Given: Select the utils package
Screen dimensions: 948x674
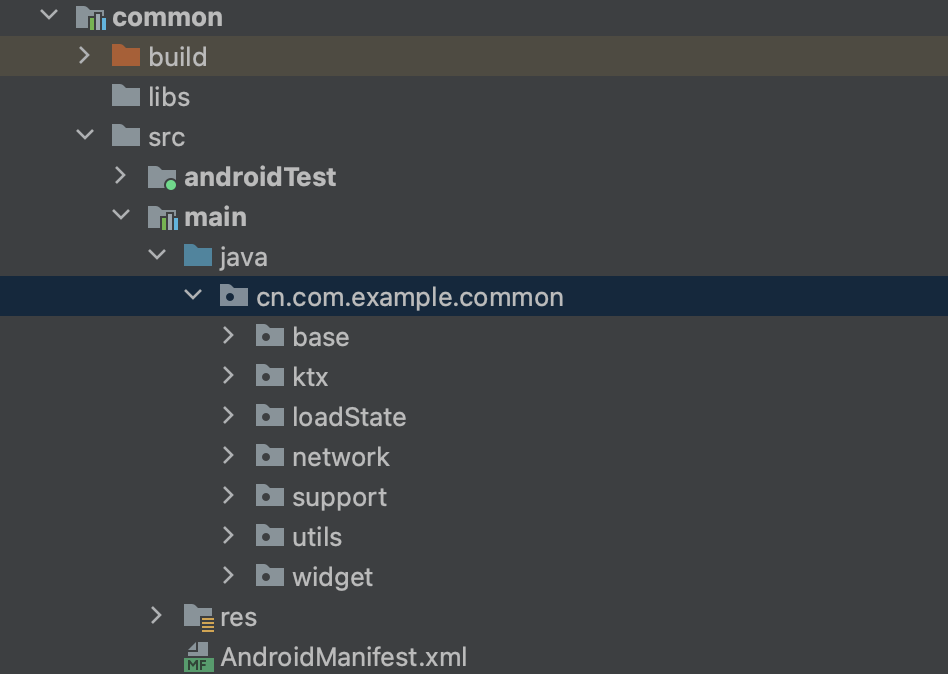Looking at the screenshot, I should tap(317, 536).
